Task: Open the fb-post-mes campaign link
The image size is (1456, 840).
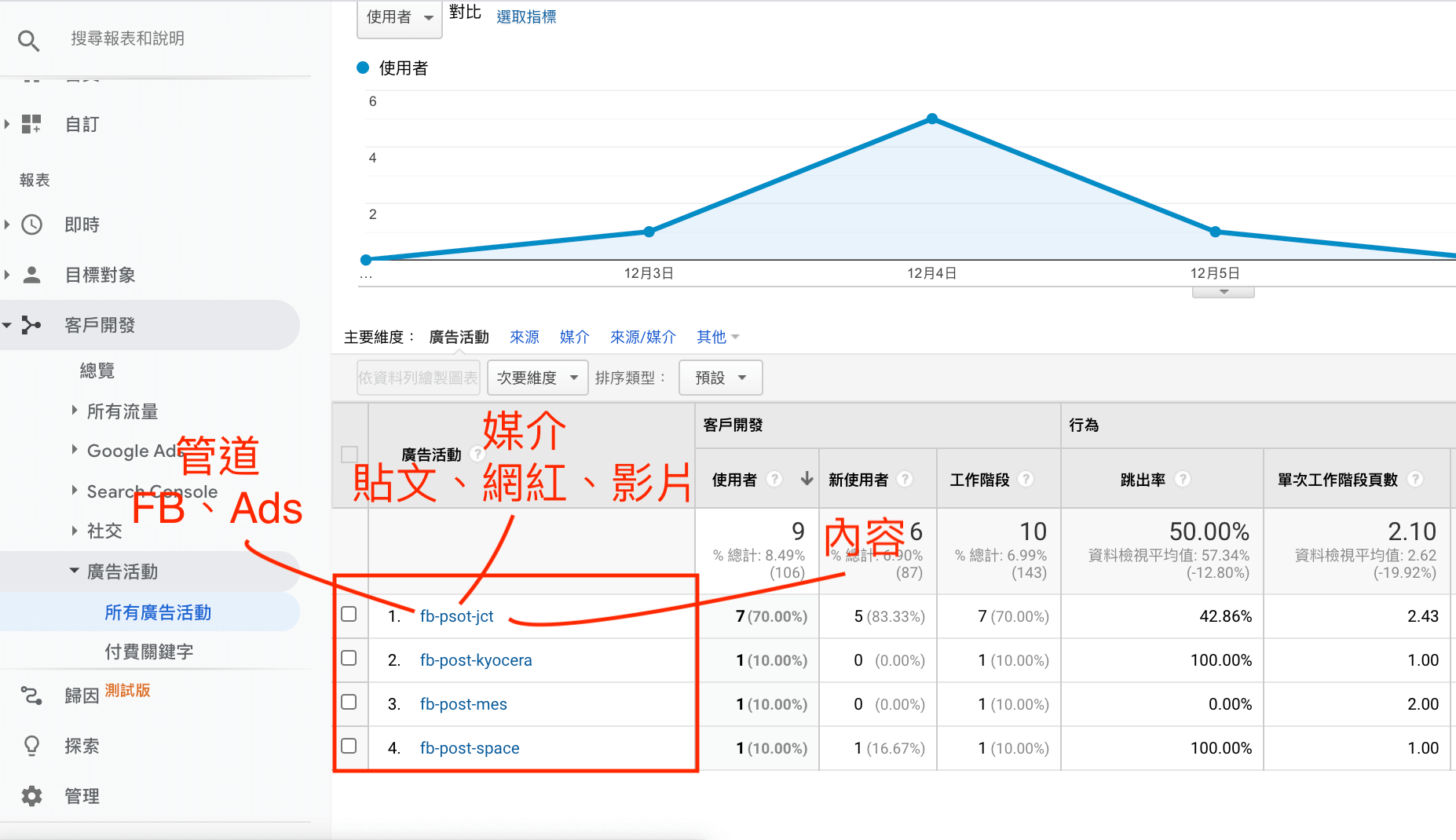Action: tap(463, 704)
